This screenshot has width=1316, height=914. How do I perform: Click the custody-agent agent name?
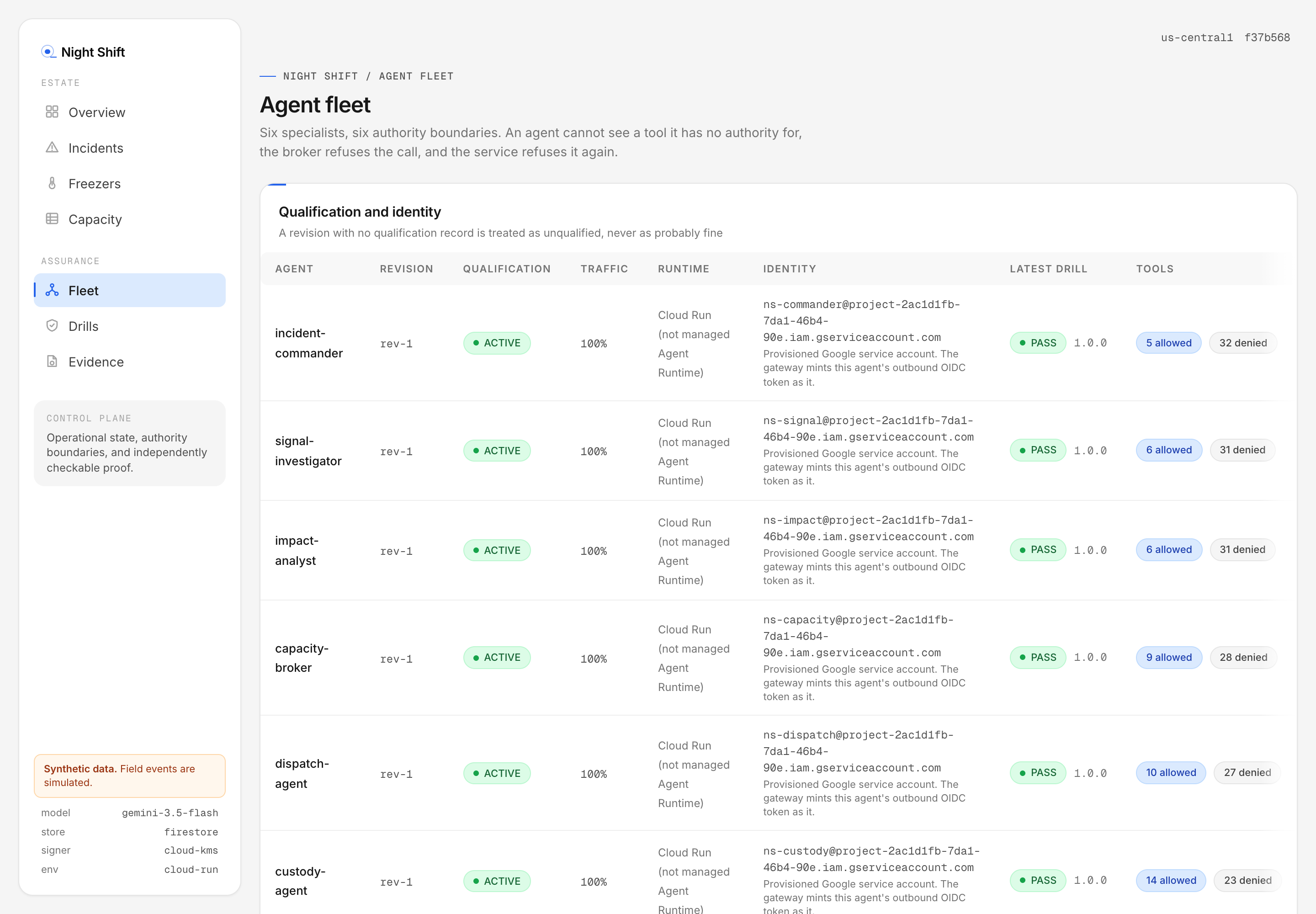pos(300,881)
